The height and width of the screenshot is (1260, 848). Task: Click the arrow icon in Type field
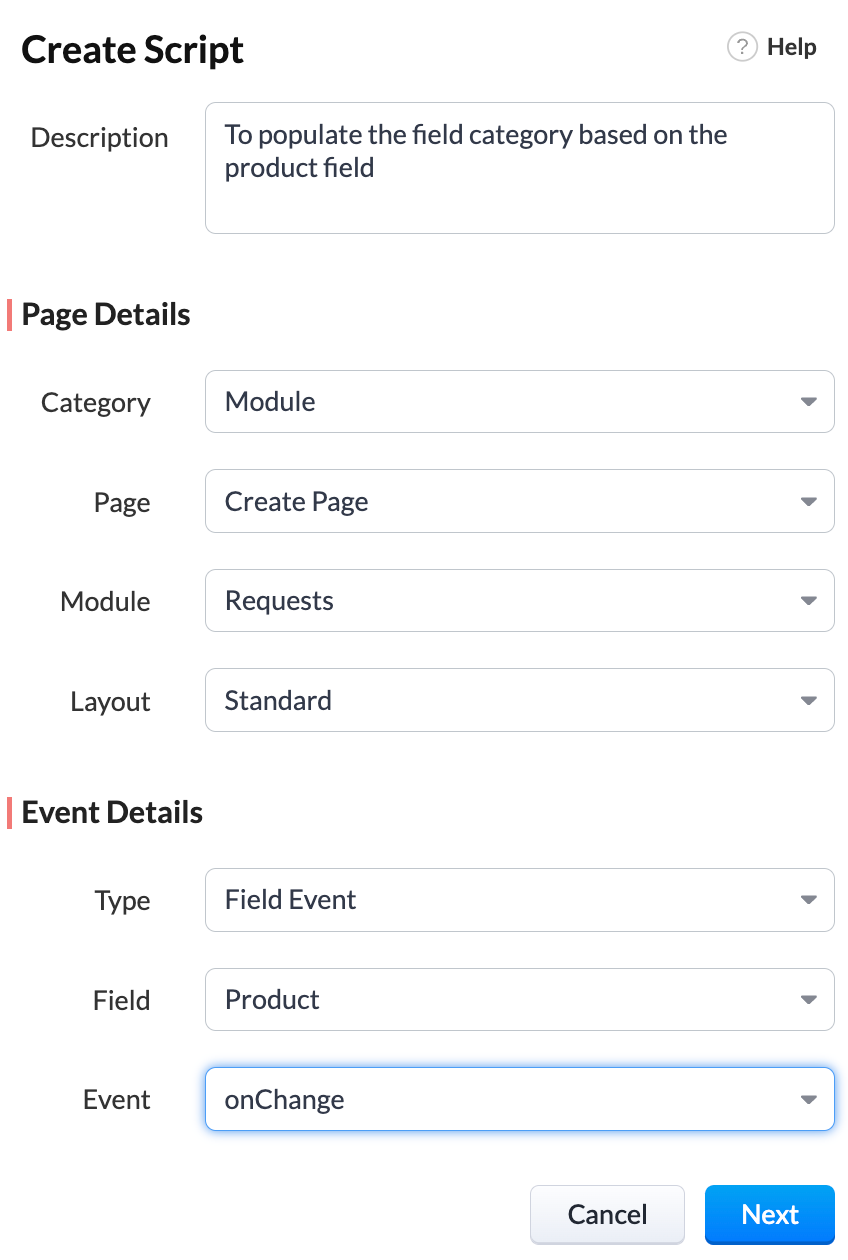point(809,900)
